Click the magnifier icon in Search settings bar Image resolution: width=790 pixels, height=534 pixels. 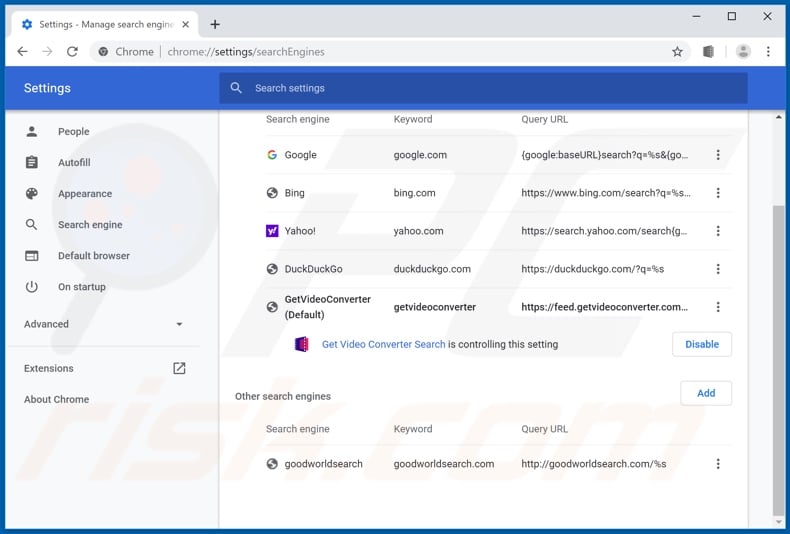coord(236,88)
